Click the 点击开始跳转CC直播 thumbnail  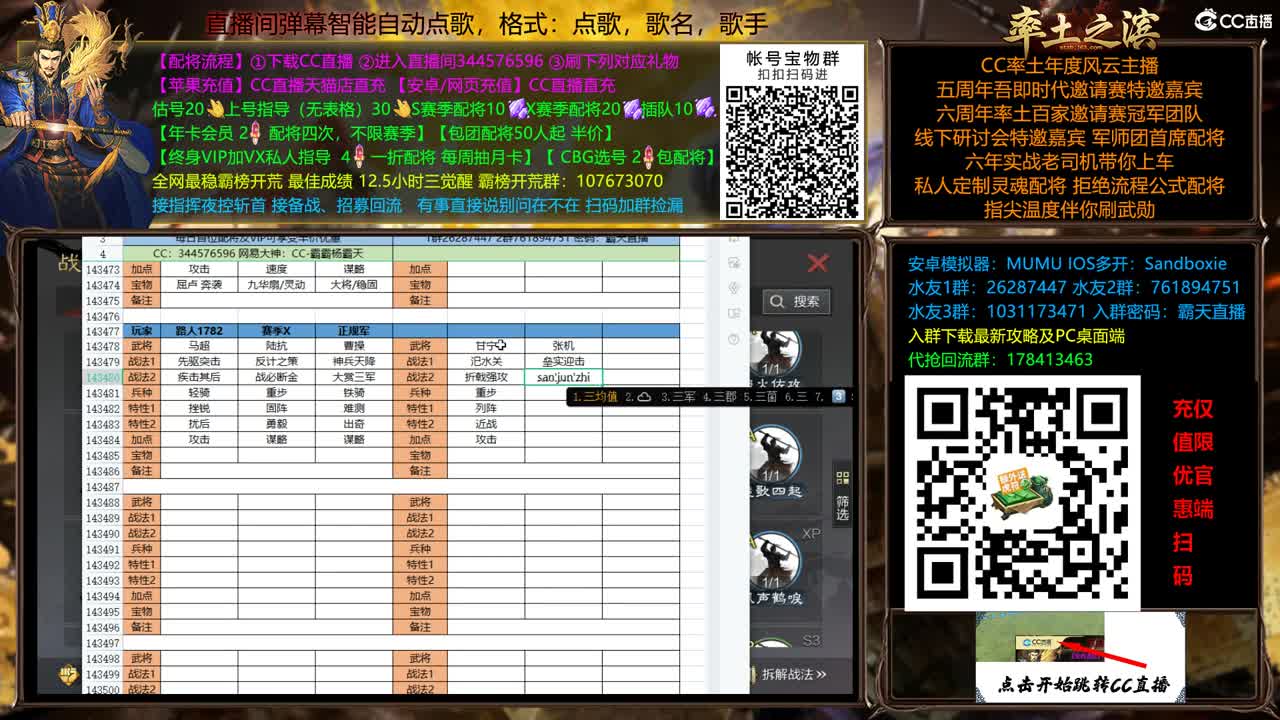click(x=1080, y=655)
